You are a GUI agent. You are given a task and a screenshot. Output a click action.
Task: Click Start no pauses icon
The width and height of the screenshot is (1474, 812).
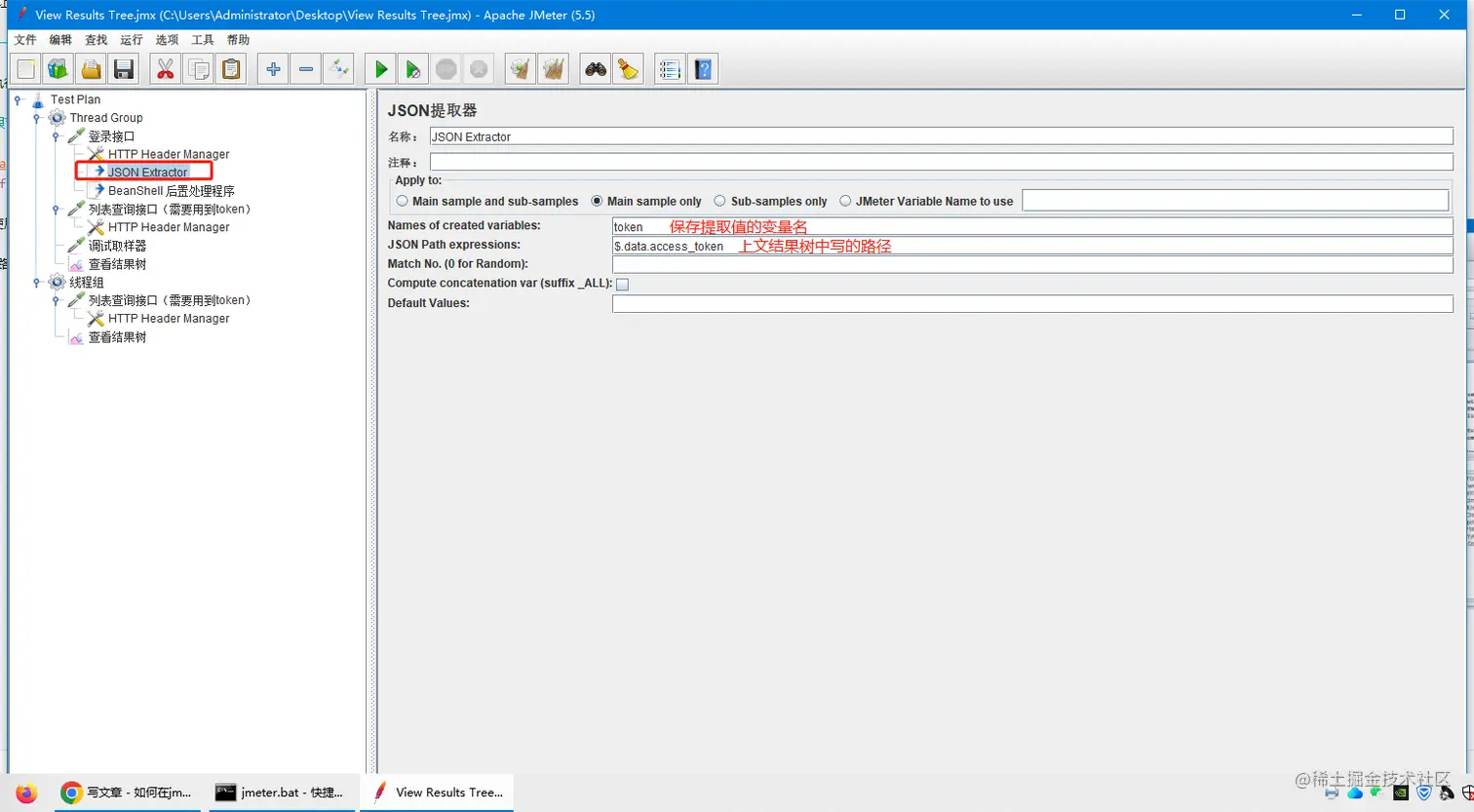(x=413, y=69)
